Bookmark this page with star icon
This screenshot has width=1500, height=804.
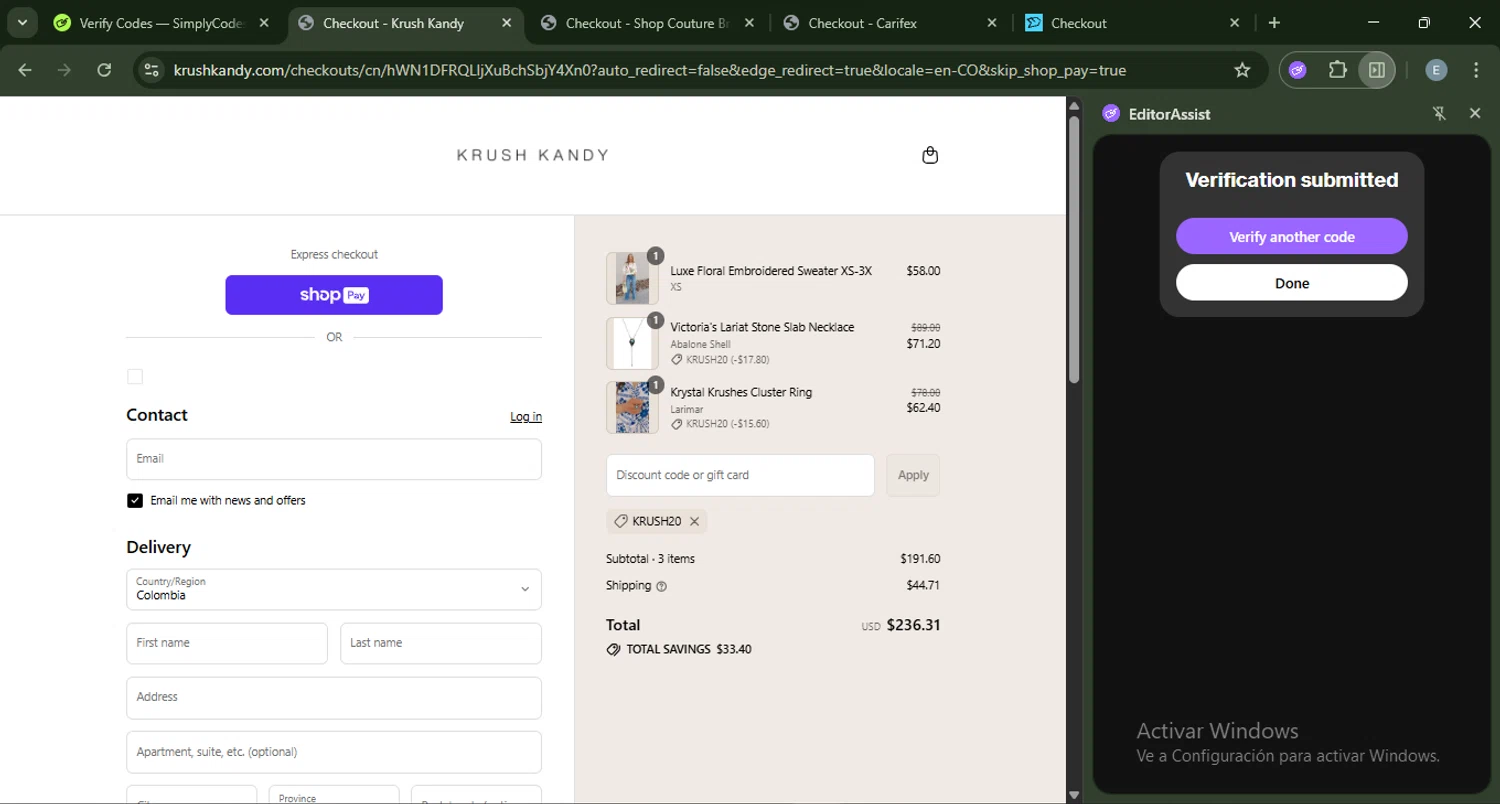click(x=1242, y=70)
